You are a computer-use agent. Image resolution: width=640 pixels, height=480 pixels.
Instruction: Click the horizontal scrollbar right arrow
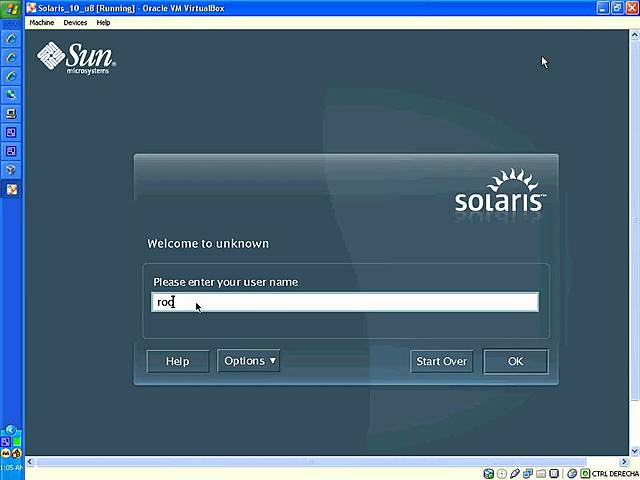[x=624, y=462]
